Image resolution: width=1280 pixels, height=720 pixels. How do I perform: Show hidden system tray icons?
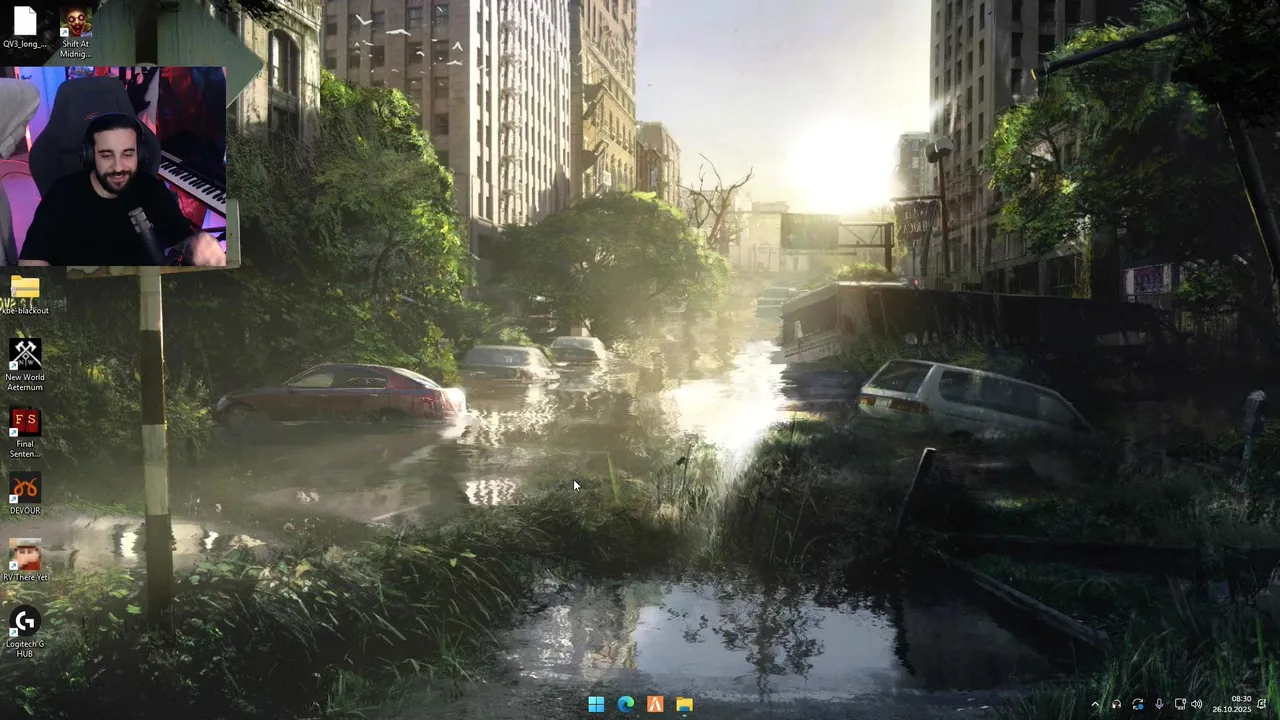click(1095, 705)
